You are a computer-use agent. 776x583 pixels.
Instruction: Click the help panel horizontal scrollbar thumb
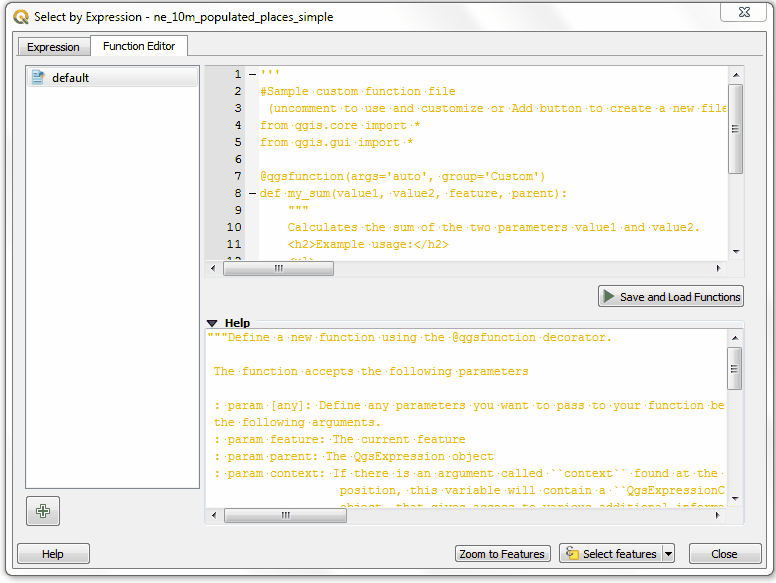(x=284, y=516)
